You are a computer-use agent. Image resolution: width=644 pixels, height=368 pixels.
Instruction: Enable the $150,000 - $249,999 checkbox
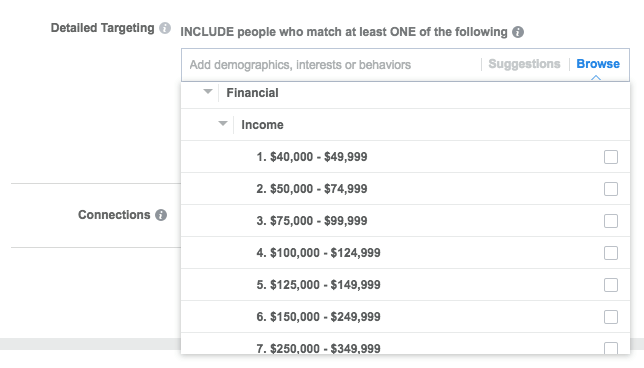coord(611,317)
